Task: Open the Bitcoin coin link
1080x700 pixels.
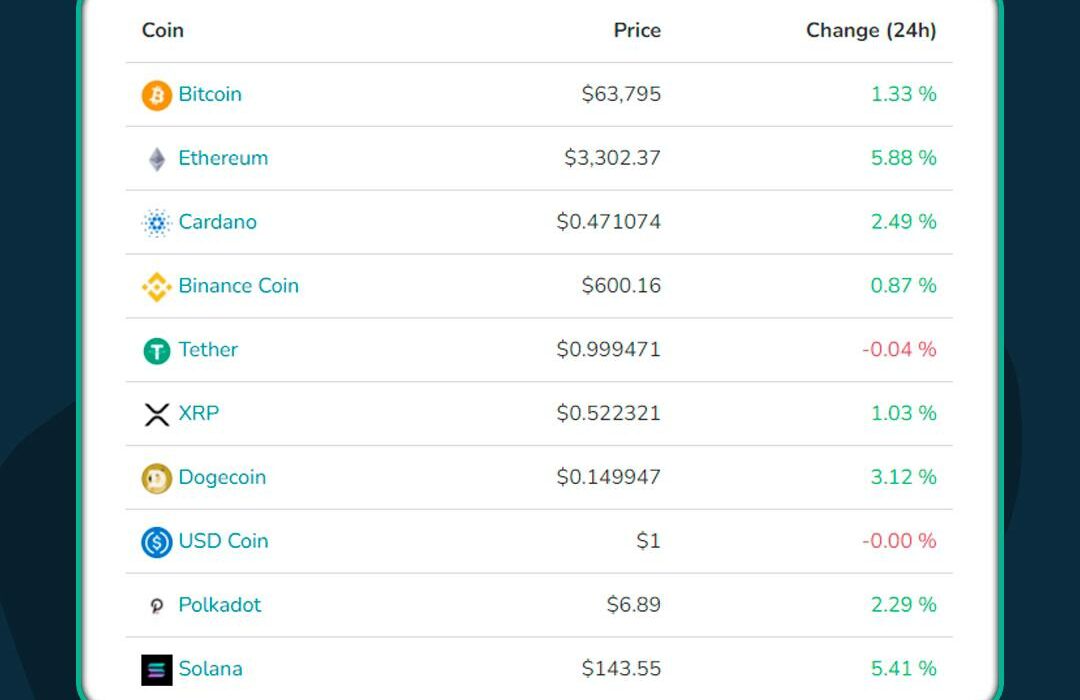Action: click(210, 94)
